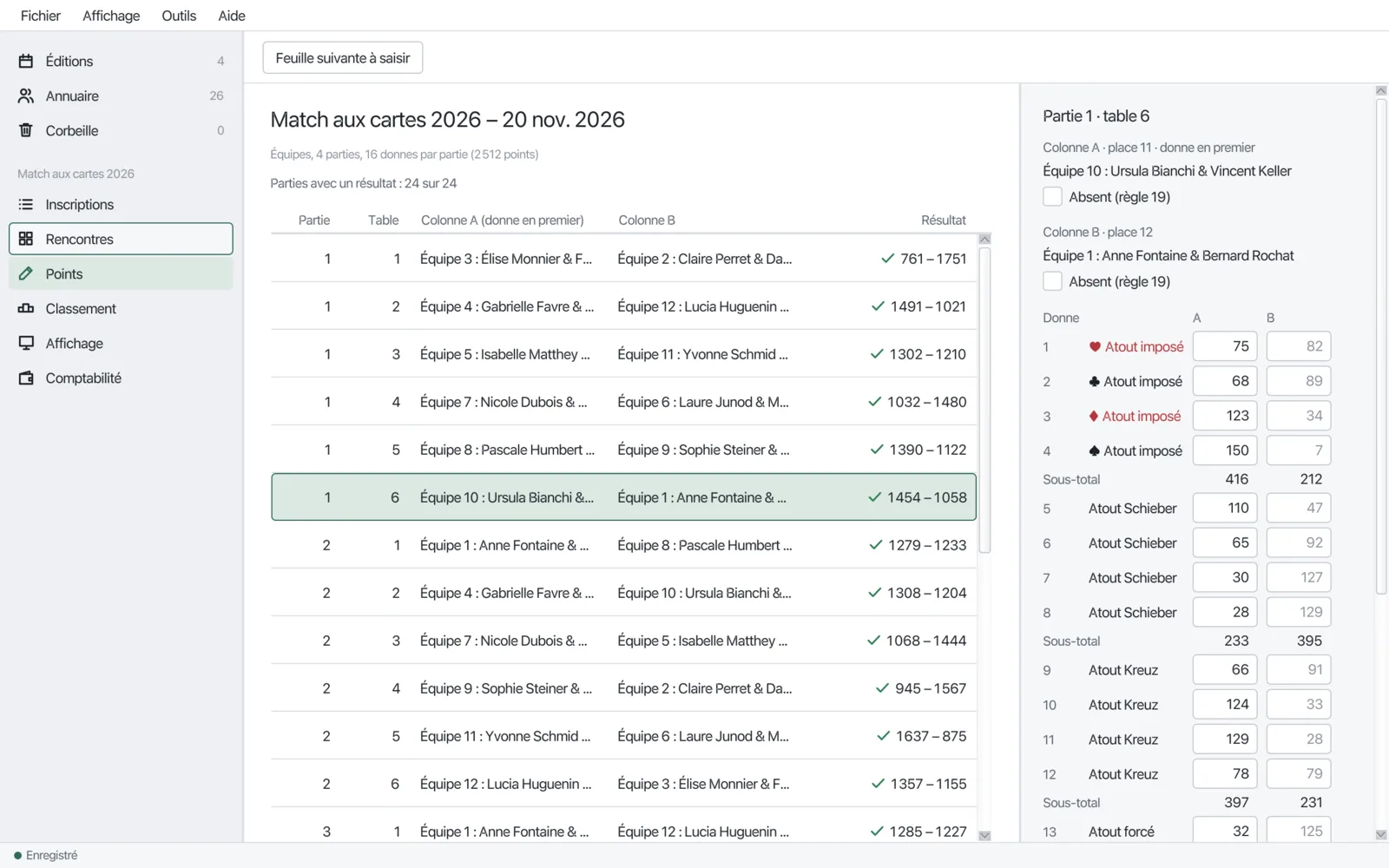The width and height of the screenshot is (1389, 868).
Task: Click column A score field for donne 10
Action: click(x=1225, y=704)
